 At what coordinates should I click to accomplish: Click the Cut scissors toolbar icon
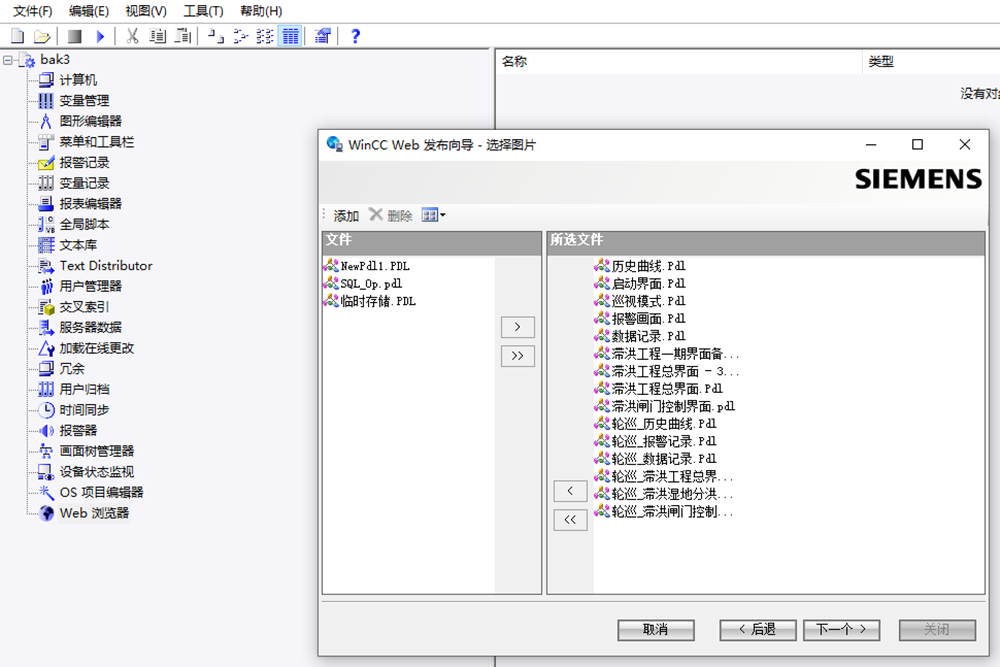click(132, 36)
